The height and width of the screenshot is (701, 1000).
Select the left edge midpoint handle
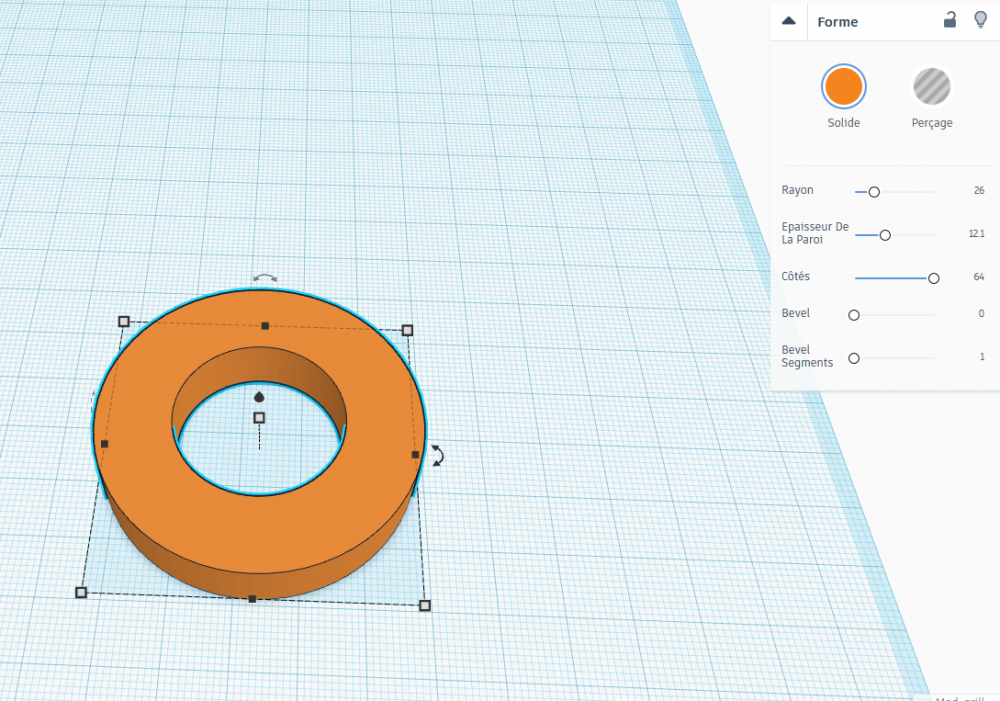pos(105,444)
